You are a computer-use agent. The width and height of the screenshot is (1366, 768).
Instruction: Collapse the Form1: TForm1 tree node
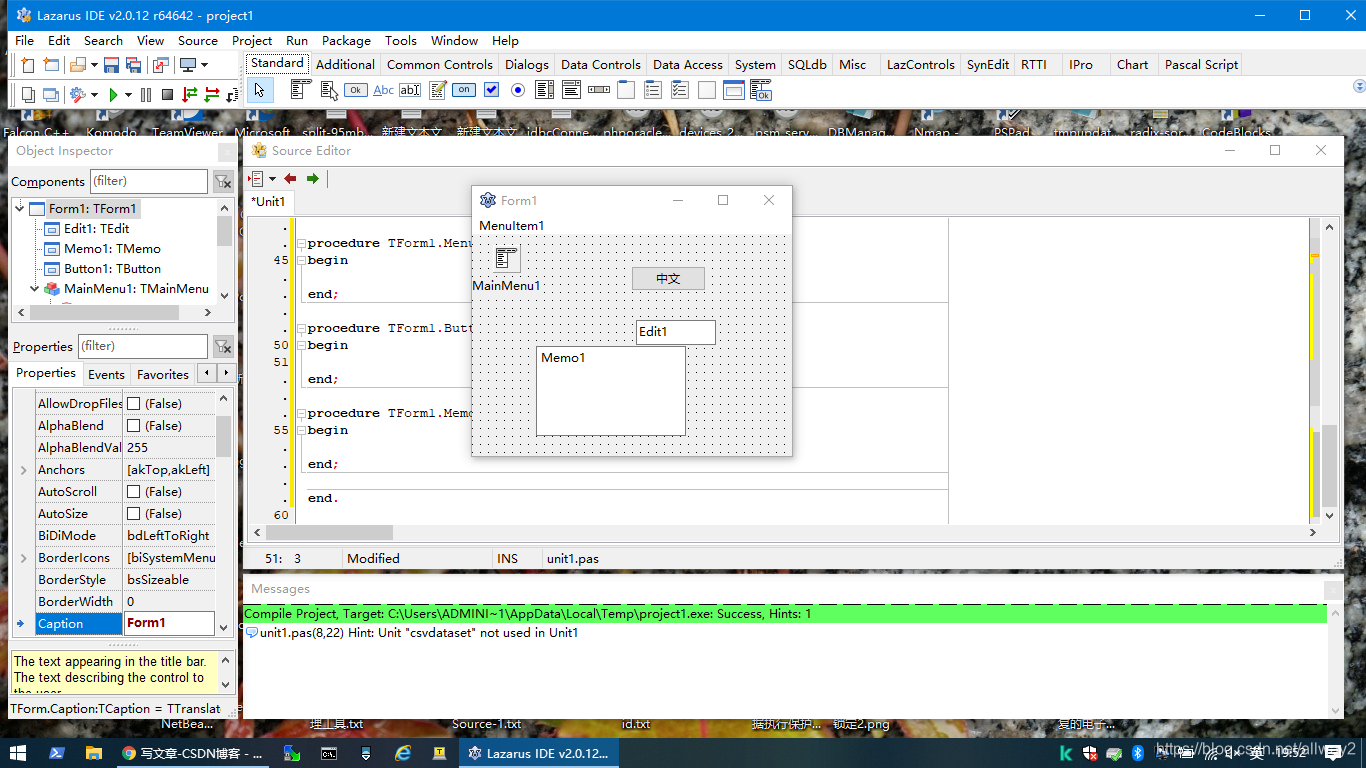pos(20,209)
